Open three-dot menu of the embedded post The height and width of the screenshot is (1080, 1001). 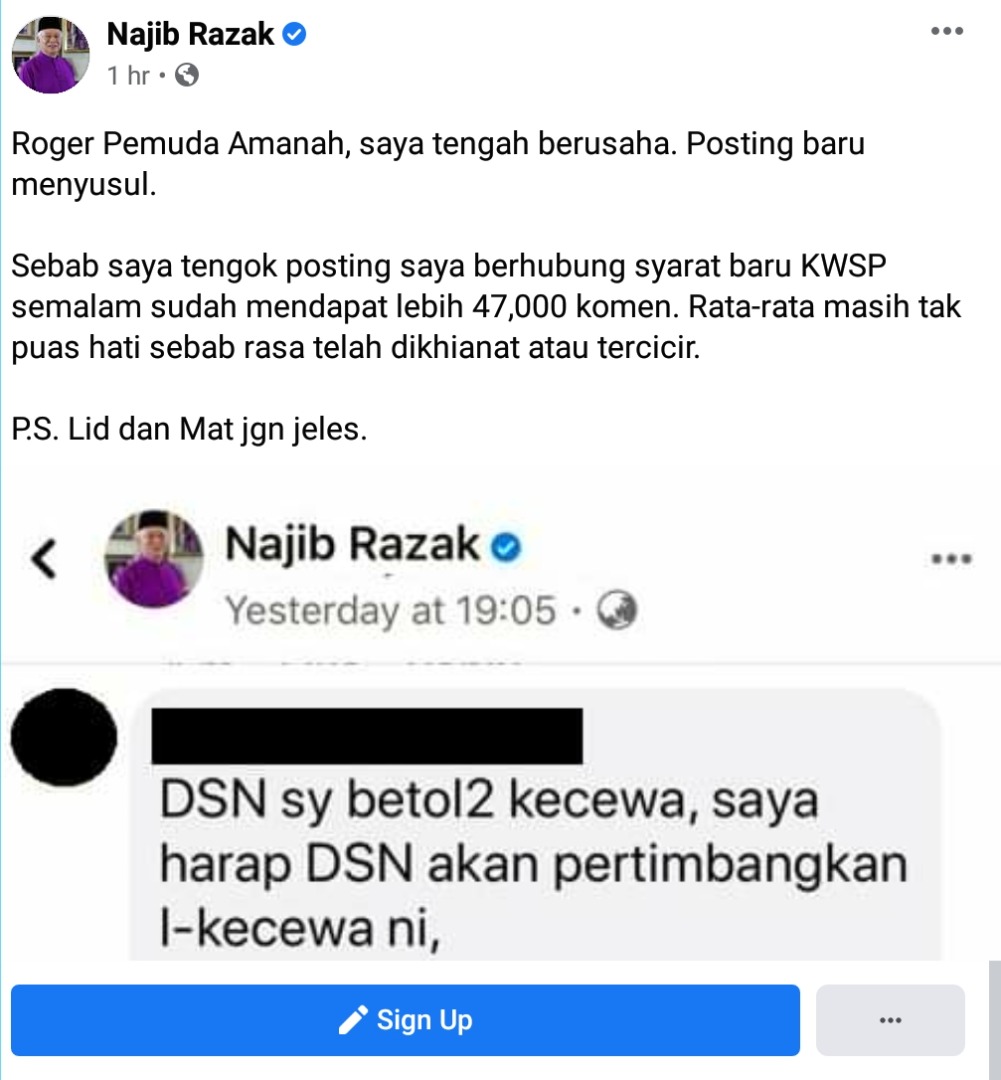(951, 559)
